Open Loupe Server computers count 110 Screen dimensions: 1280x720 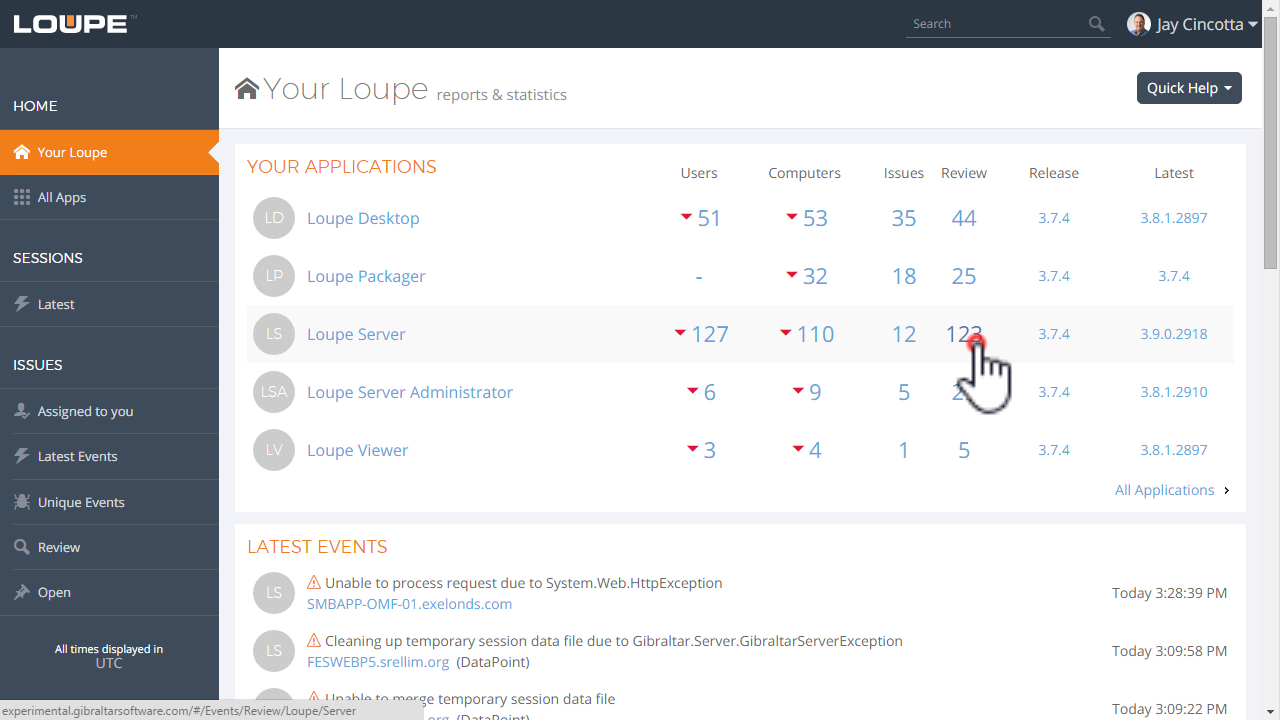pos(815,334)
